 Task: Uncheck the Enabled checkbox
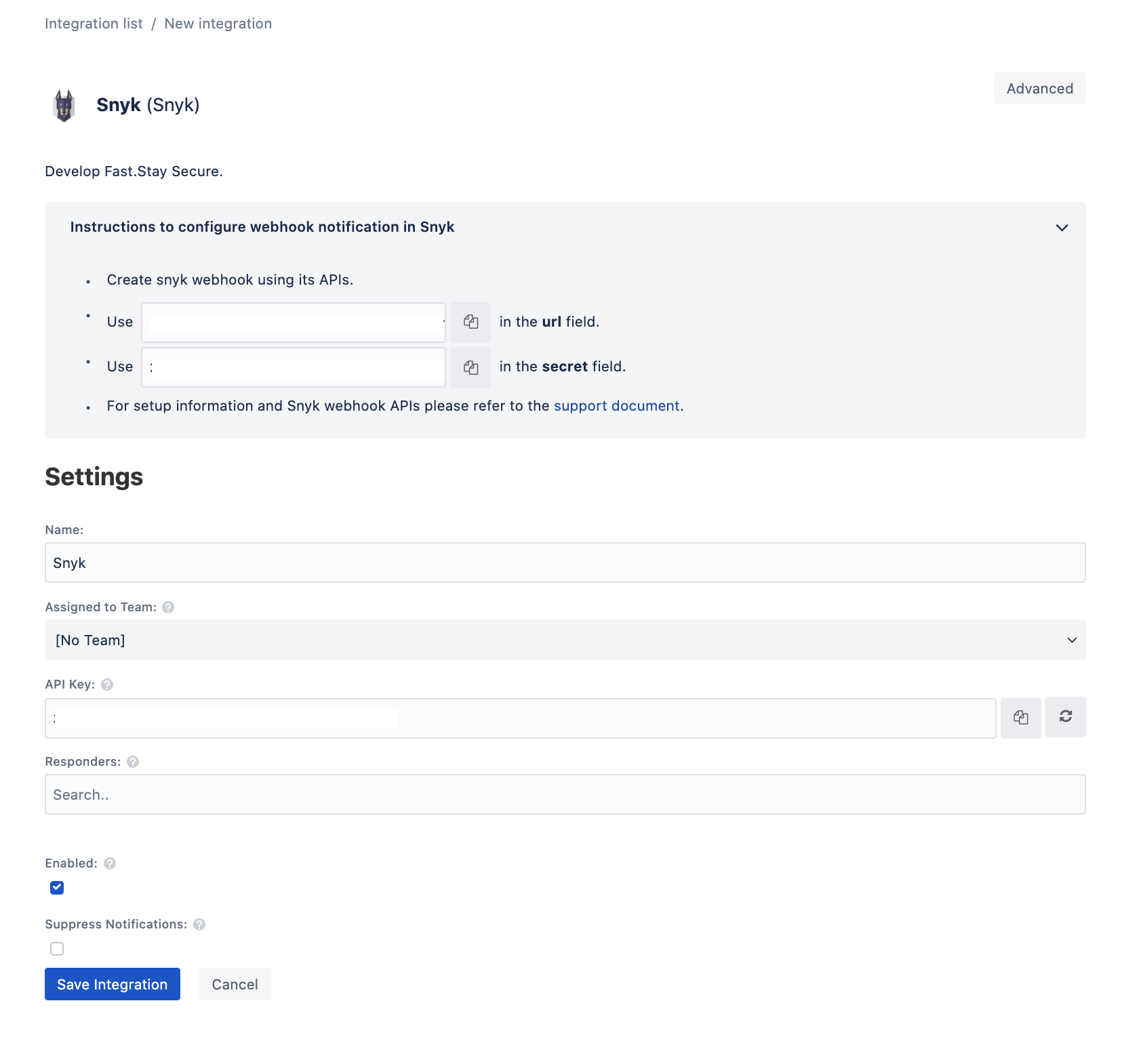coord(57,888)
